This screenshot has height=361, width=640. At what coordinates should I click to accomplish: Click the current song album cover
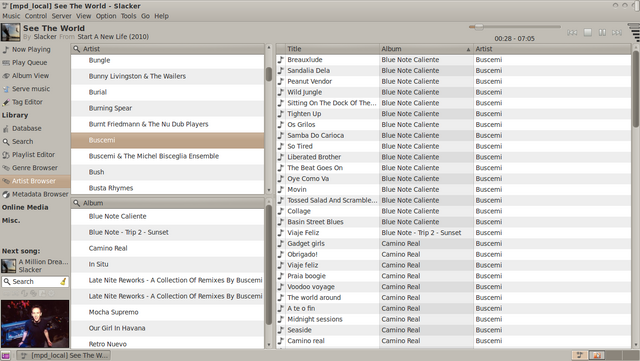click(11, 32)
